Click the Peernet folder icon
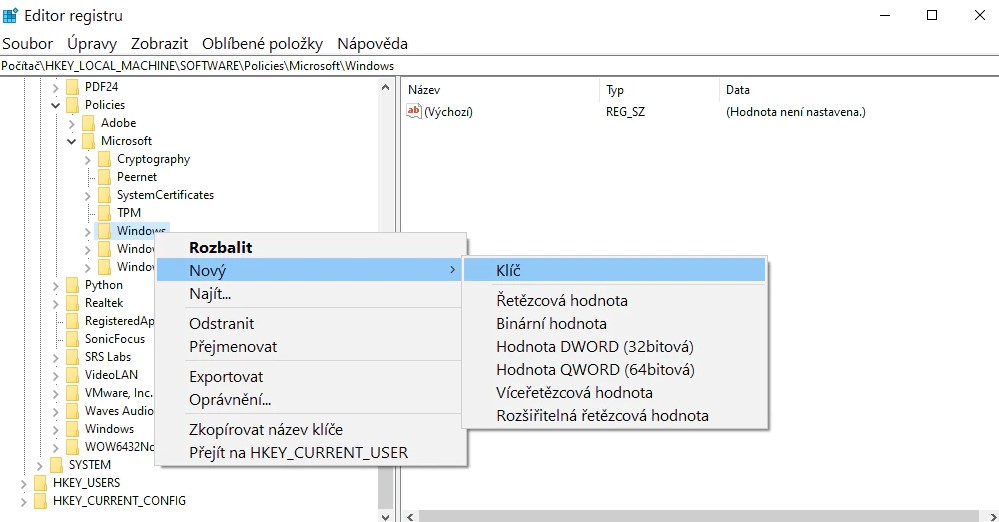 point(104,177)
